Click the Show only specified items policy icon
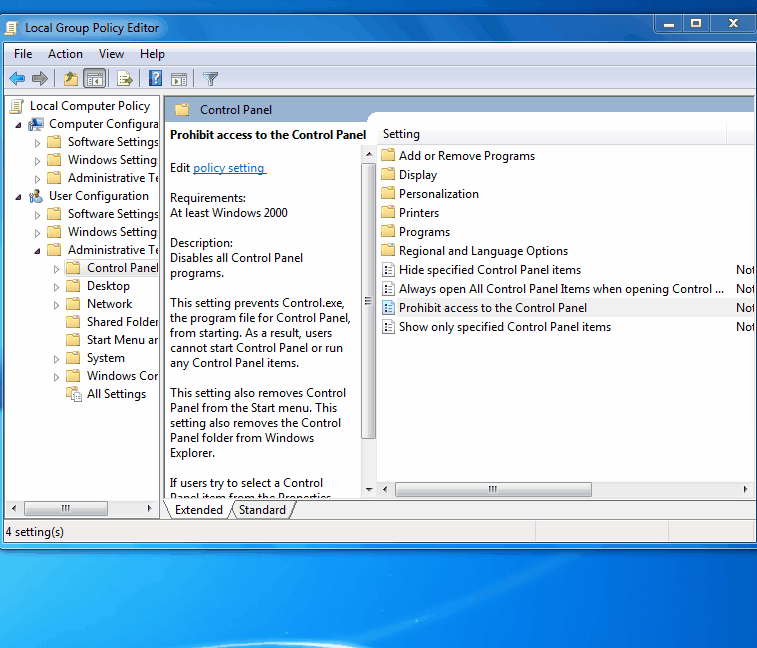Image resolution: width=757 pixels, height=648 pixels. tap(388, 327)
